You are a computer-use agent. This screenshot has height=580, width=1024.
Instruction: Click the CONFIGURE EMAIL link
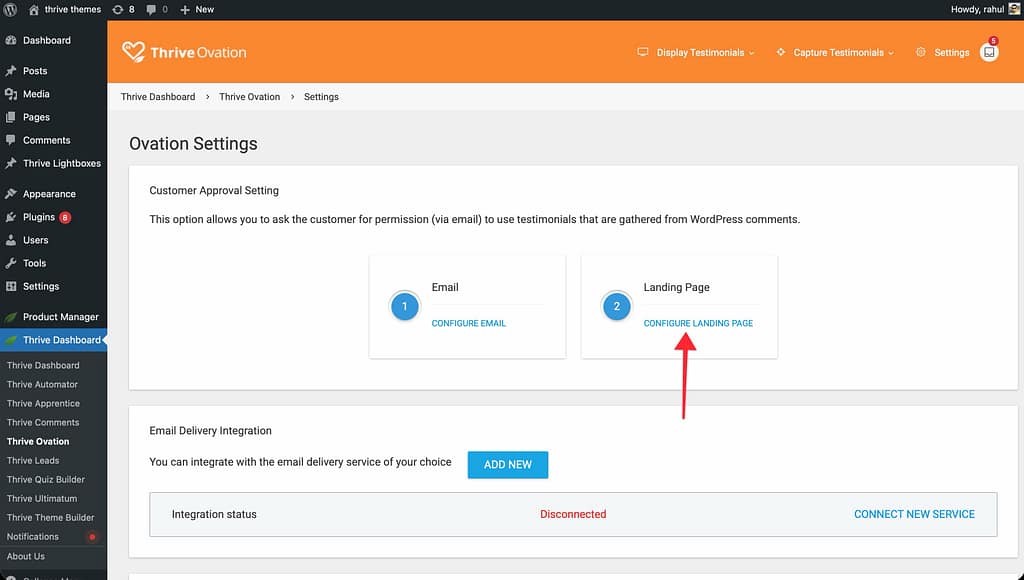click(469, 324)
